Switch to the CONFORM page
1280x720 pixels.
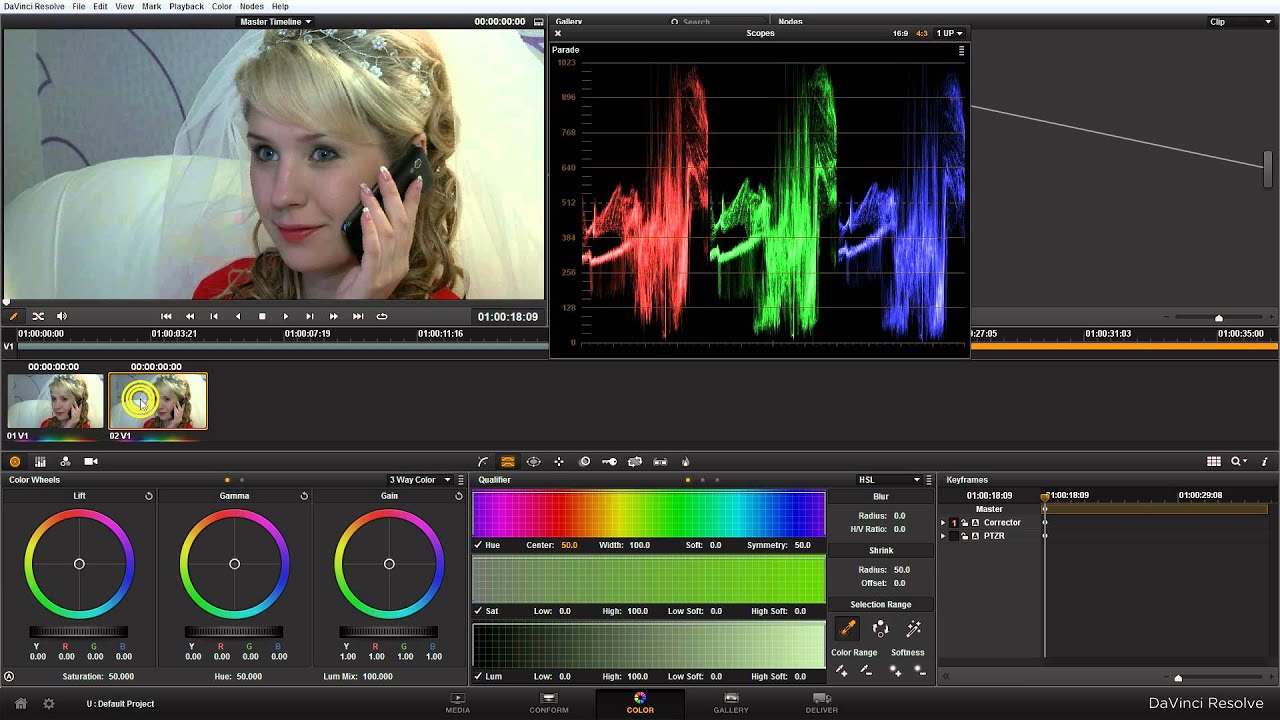548,703
